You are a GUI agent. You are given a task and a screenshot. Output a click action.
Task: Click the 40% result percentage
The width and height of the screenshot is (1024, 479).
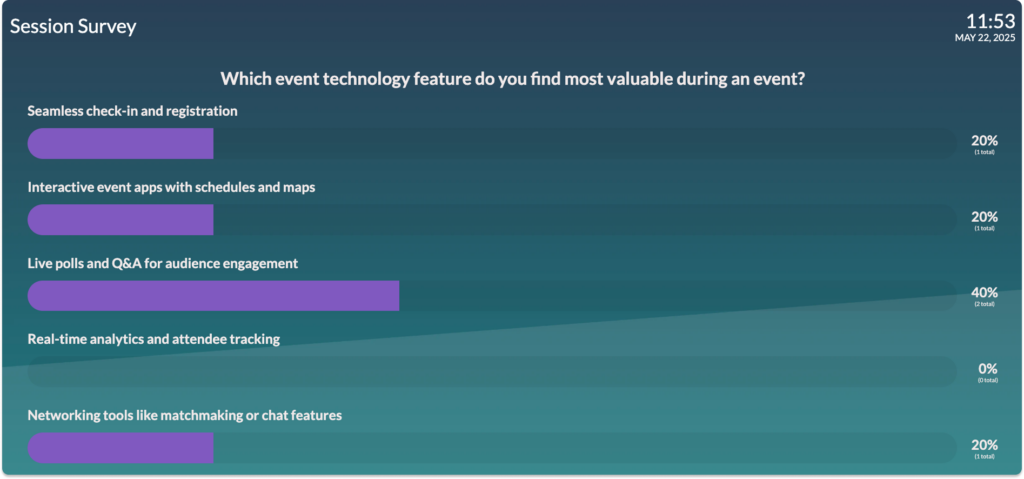click(x=984, y=293)
